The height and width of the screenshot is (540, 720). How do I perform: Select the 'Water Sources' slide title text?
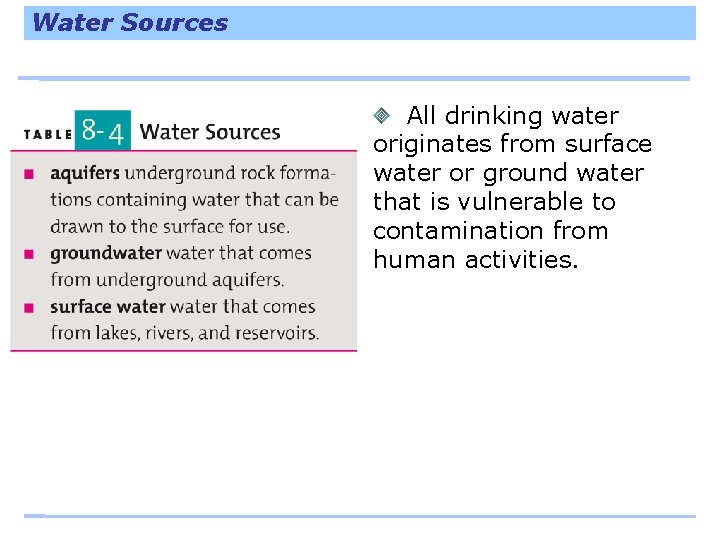pyautogui.click(x=130, y=22)
